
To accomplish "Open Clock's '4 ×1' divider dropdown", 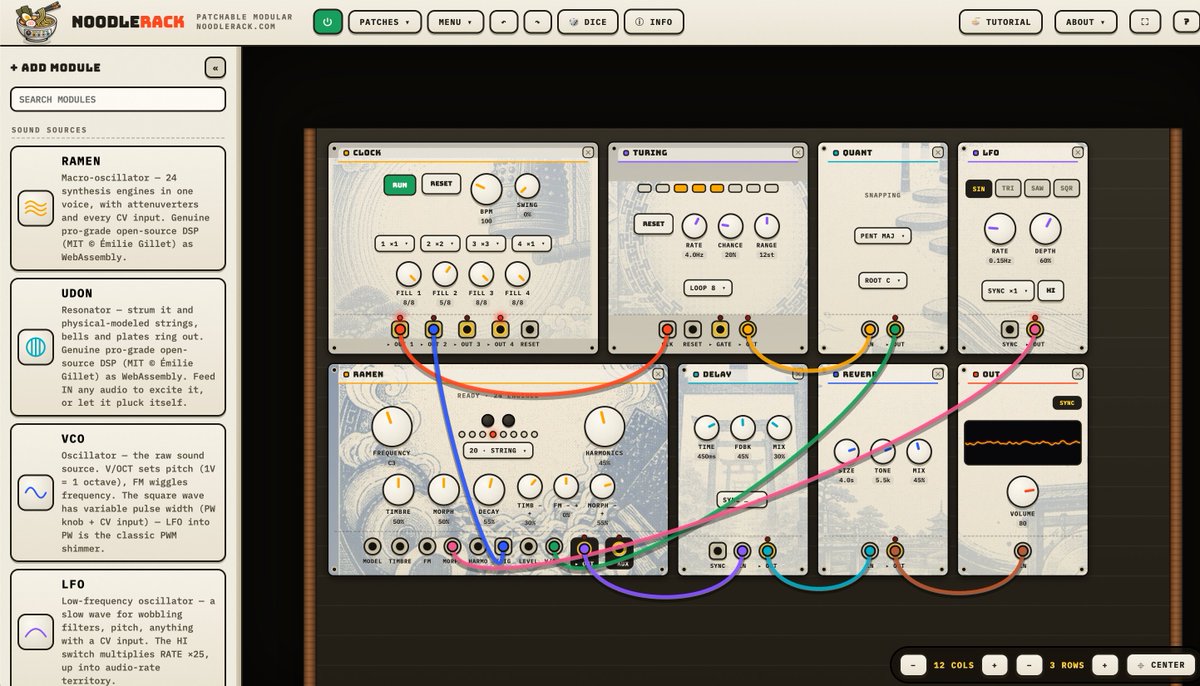I will pos(532,243).
